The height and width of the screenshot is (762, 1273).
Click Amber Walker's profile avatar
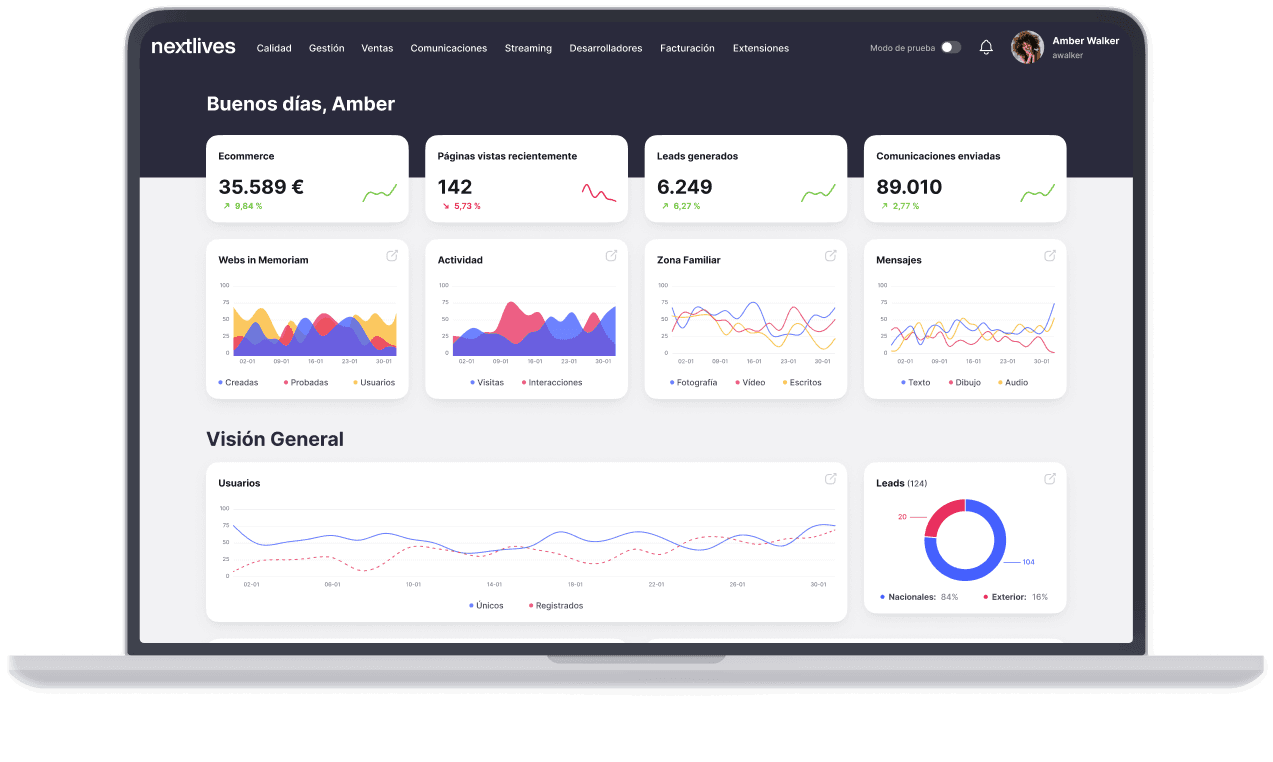[x=1027, y=47]
